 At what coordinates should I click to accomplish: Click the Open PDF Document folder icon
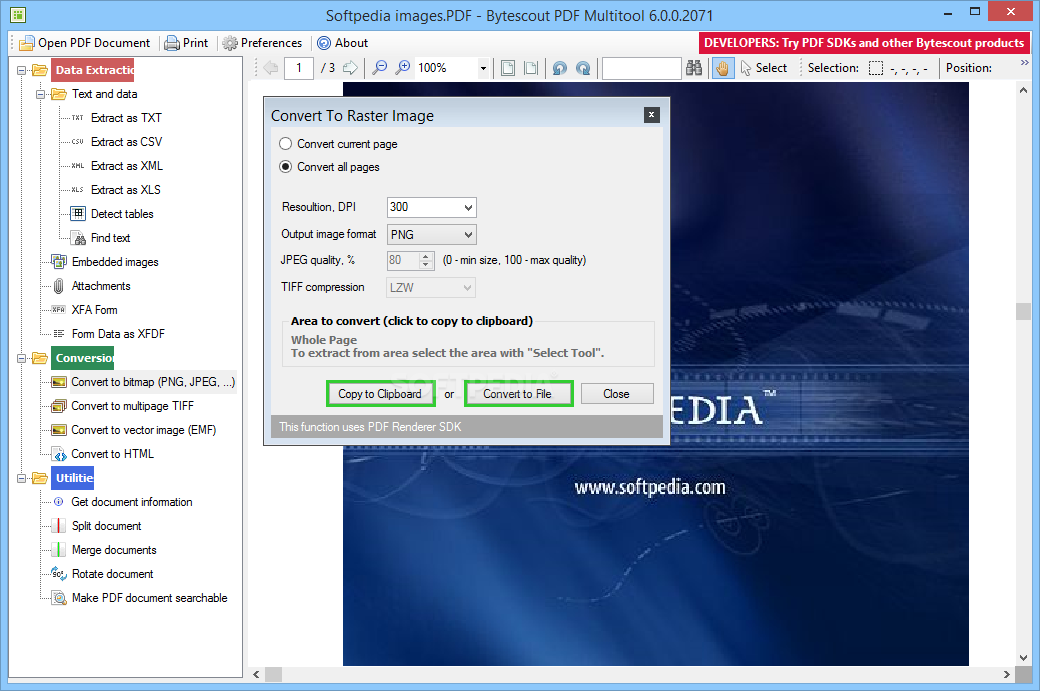pyautogui.click(x=27, y=44)
